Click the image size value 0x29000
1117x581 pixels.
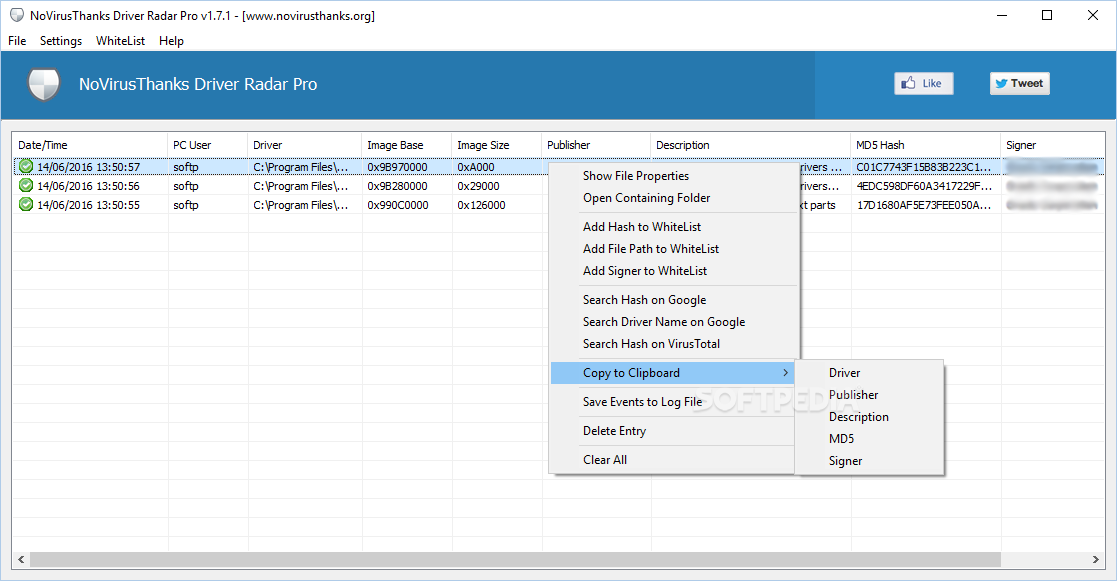click(478, 186)
